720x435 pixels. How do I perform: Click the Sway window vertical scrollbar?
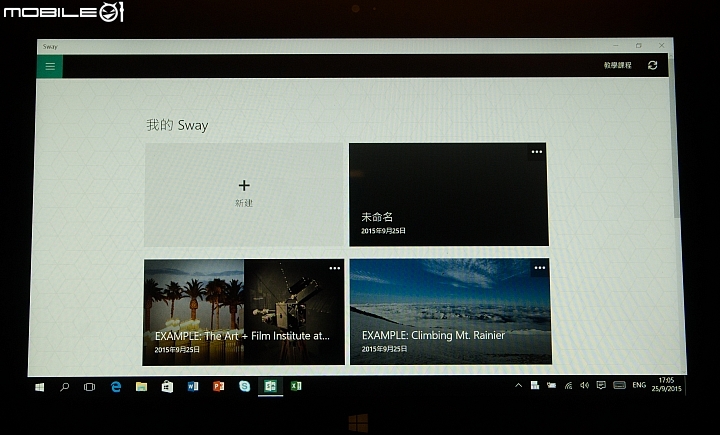(675, 138)
